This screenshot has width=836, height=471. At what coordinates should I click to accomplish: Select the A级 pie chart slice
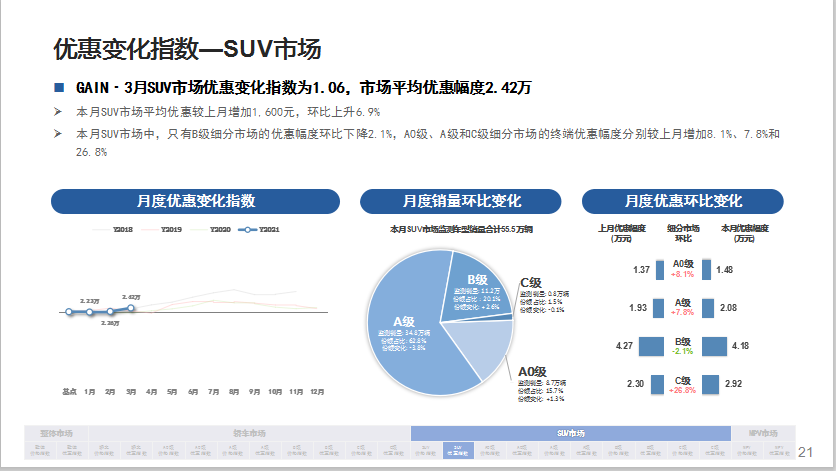(420, 330)
